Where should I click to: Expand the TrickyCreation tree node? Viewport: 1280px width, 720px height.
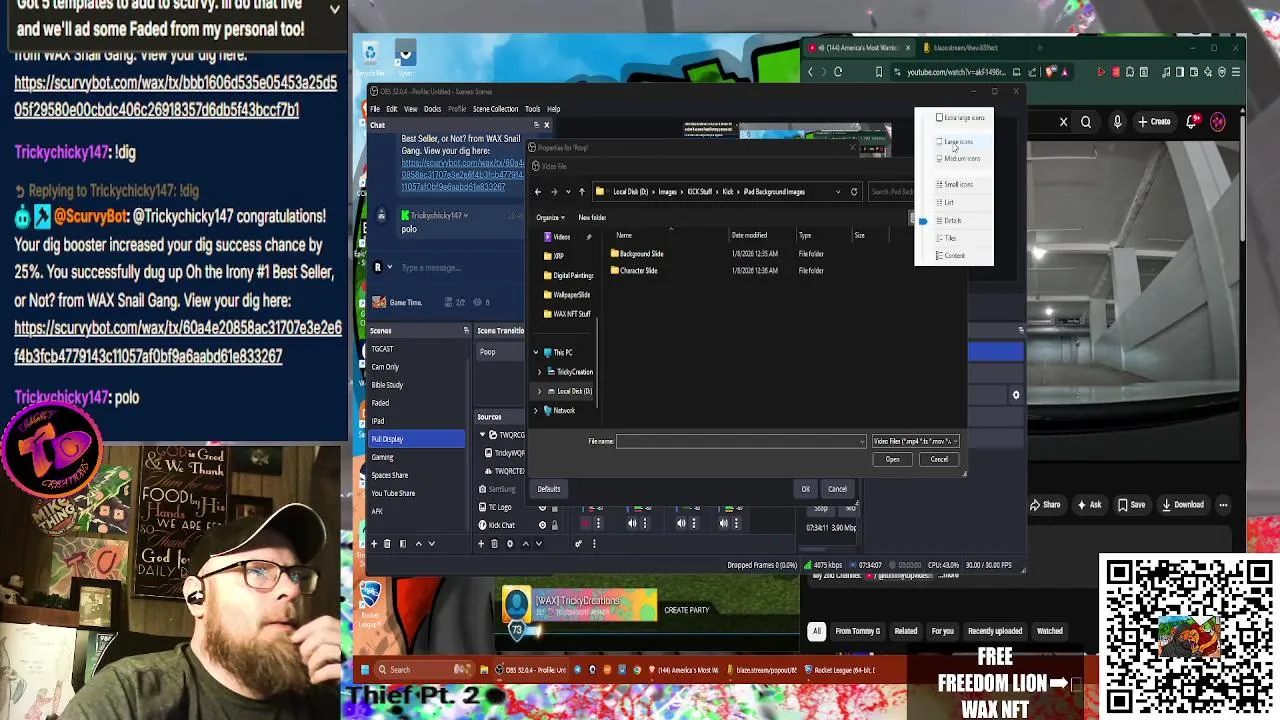point(540,372)
